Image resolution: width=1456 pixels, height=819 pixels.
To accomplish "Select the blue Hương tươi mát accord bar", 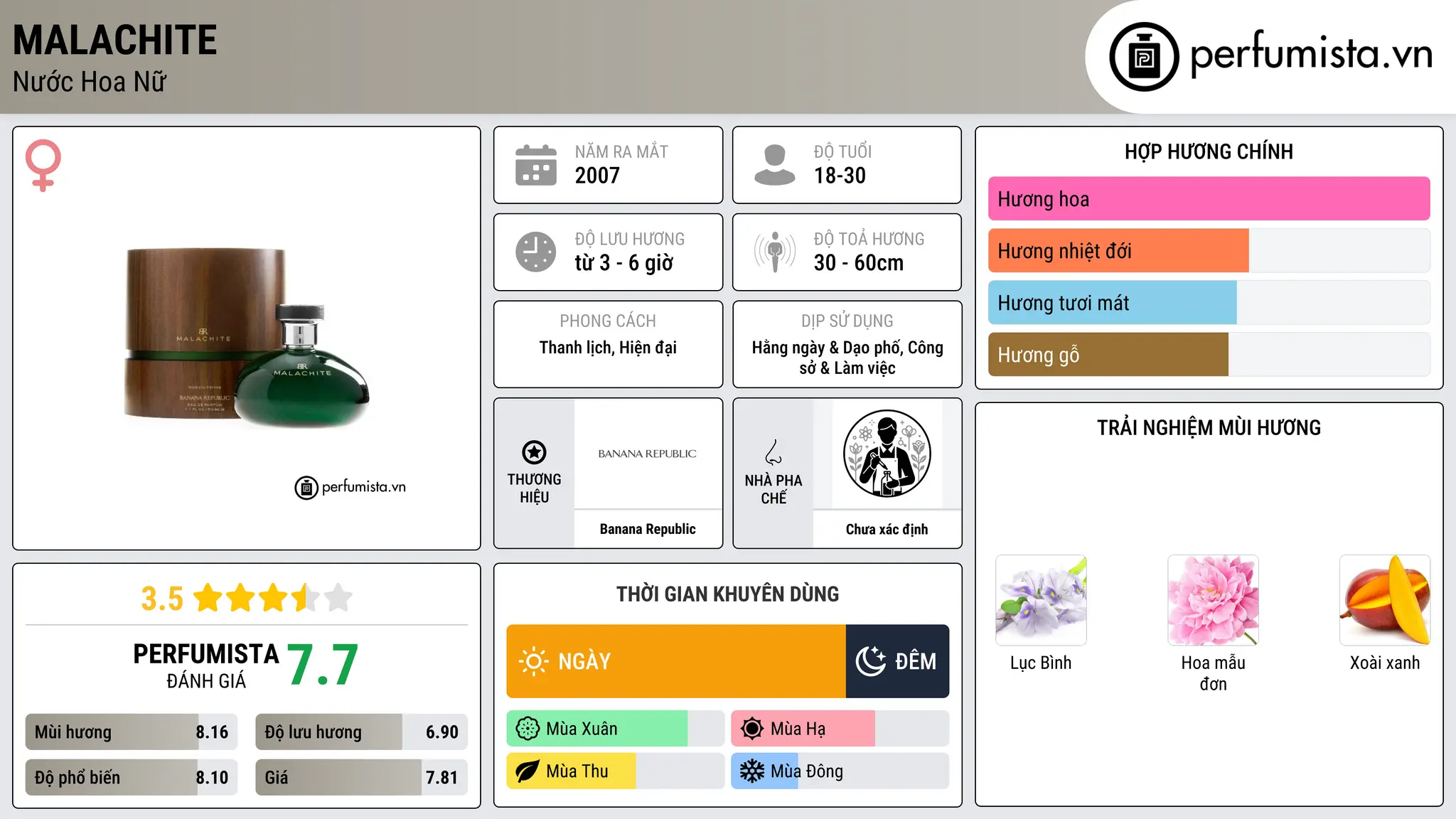I will [x=1113, y=303].
